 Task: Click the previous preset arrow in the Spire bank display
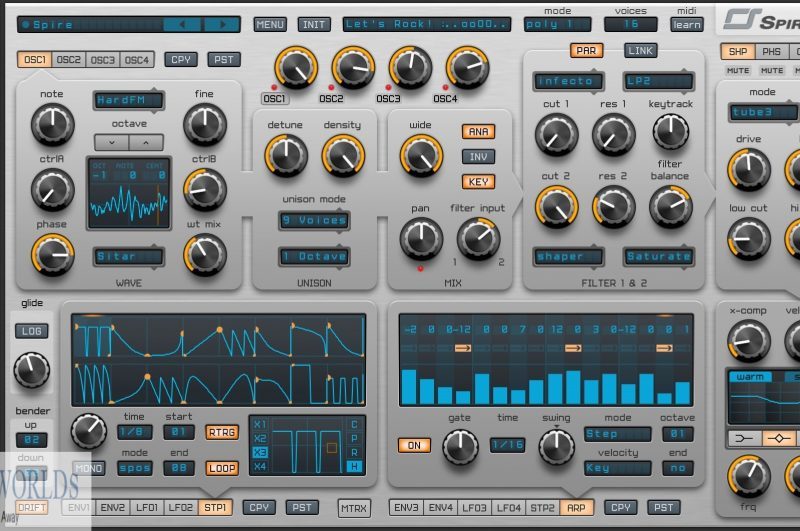pyautogui.click(x=183, y=24)
